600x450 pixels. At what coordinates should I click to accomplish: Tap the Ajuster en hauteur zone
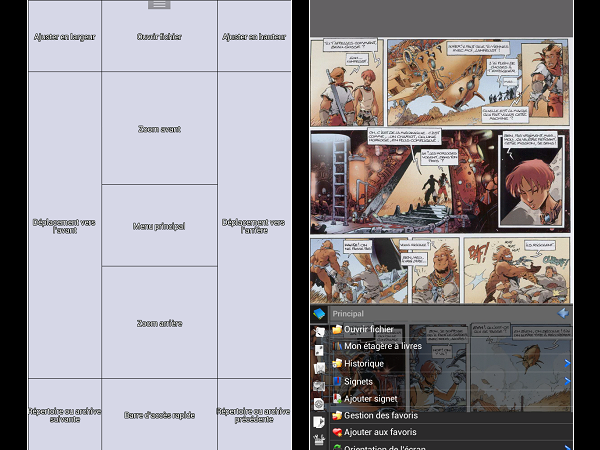[x=254, y=36]
